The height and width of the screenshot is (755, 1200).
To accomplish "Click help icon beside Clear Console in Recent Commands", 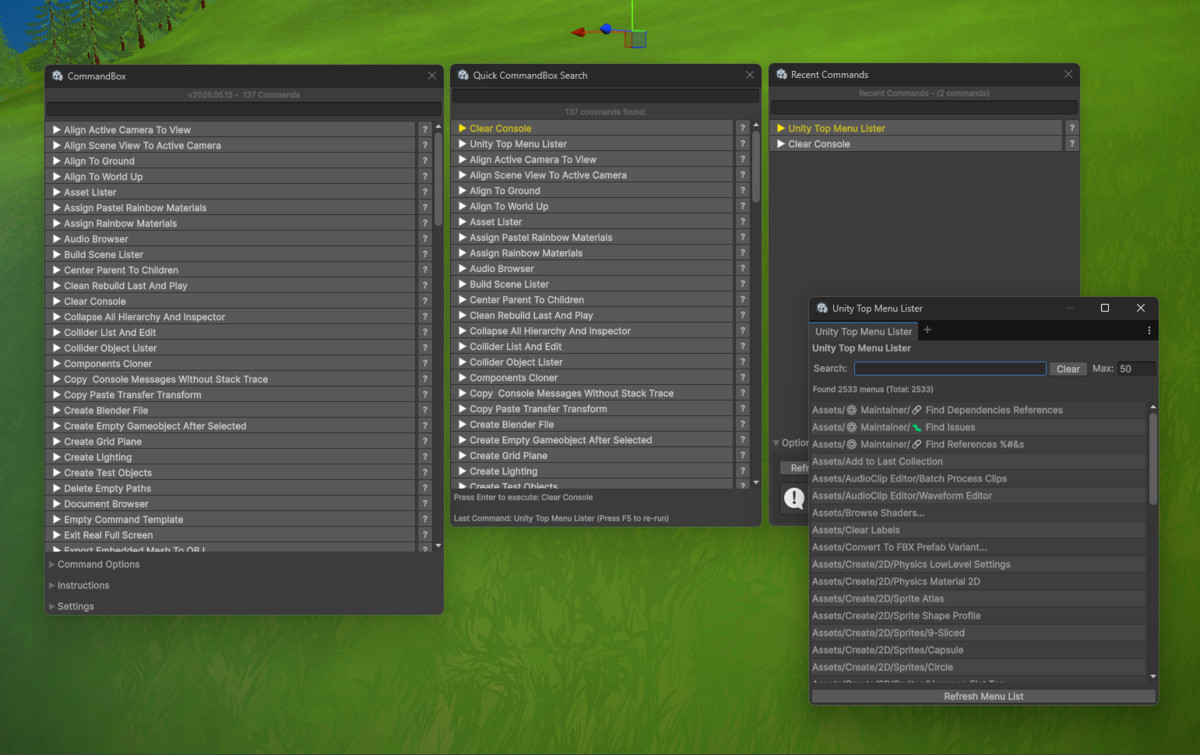I will click(1072, 144).
